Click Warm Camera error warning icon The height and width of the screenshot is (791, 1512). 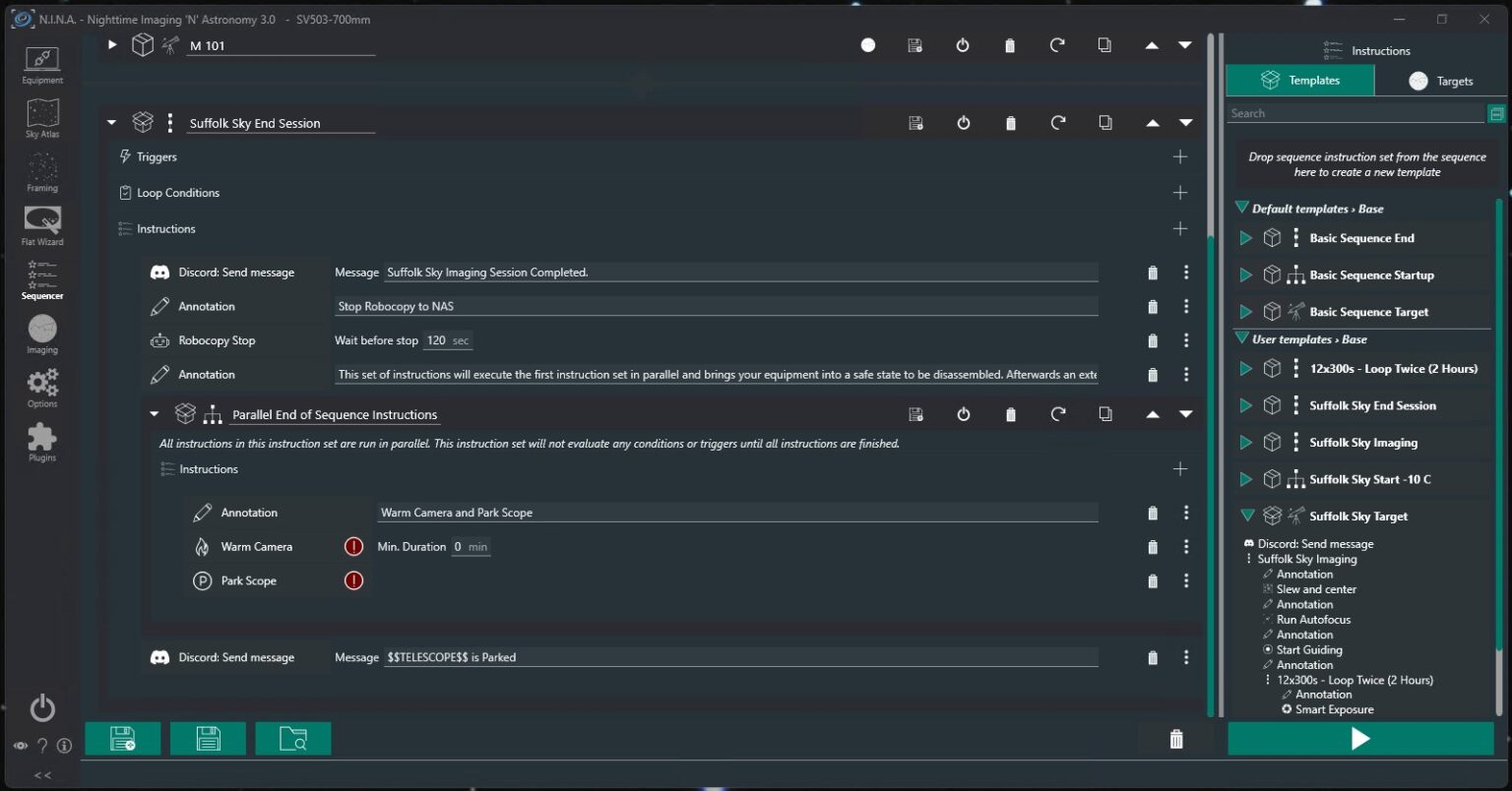coord(353,546)
